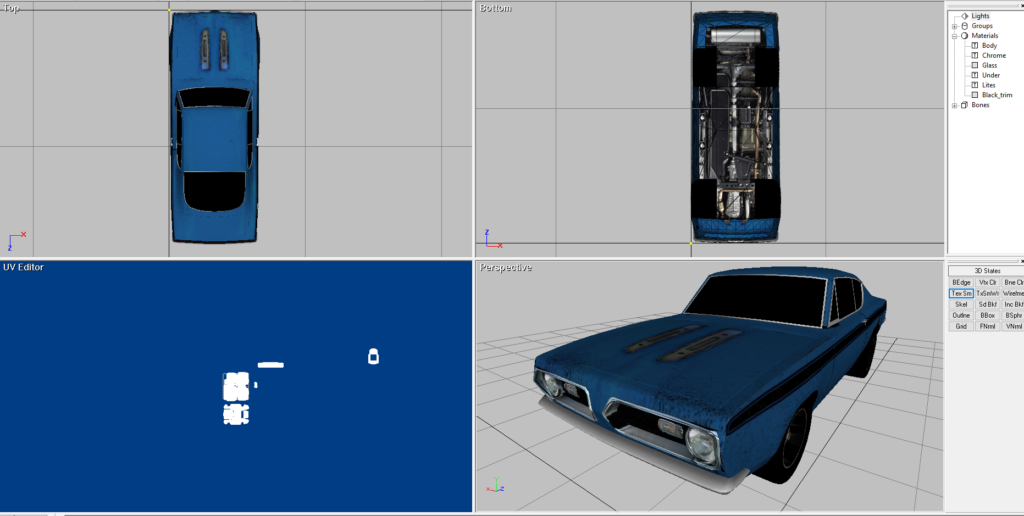The image size is (1024, 516).
Task: Click the Body material texture icon
Action: [974, 46]
